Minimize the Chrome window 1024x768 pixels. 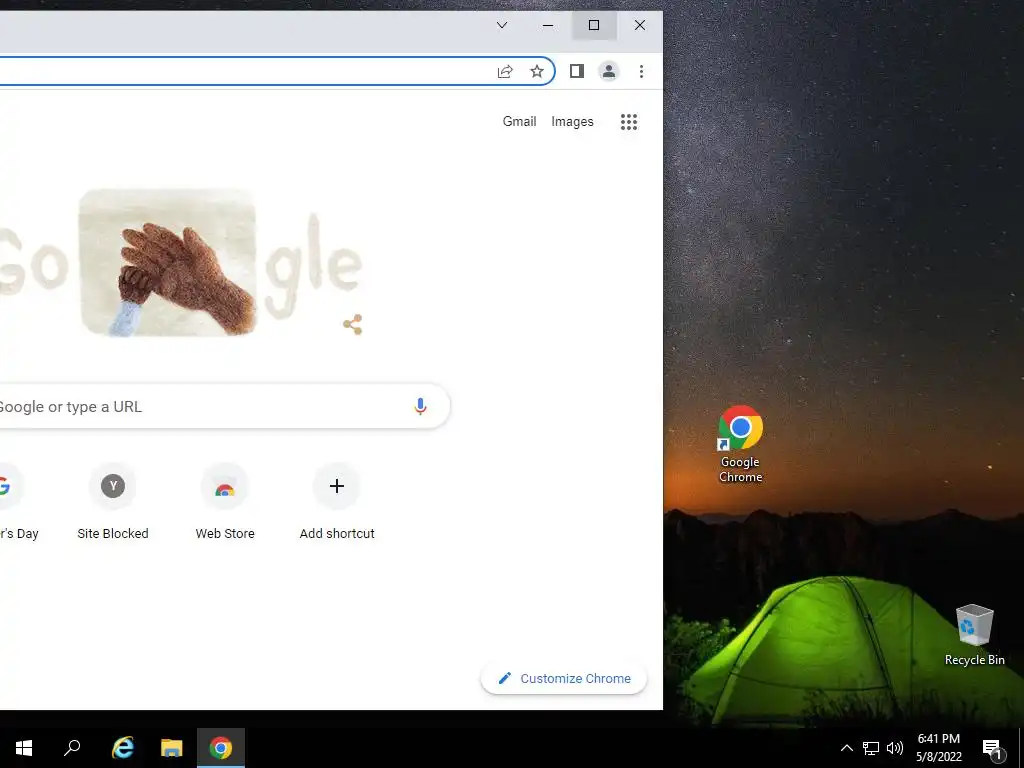coord(548,25)
